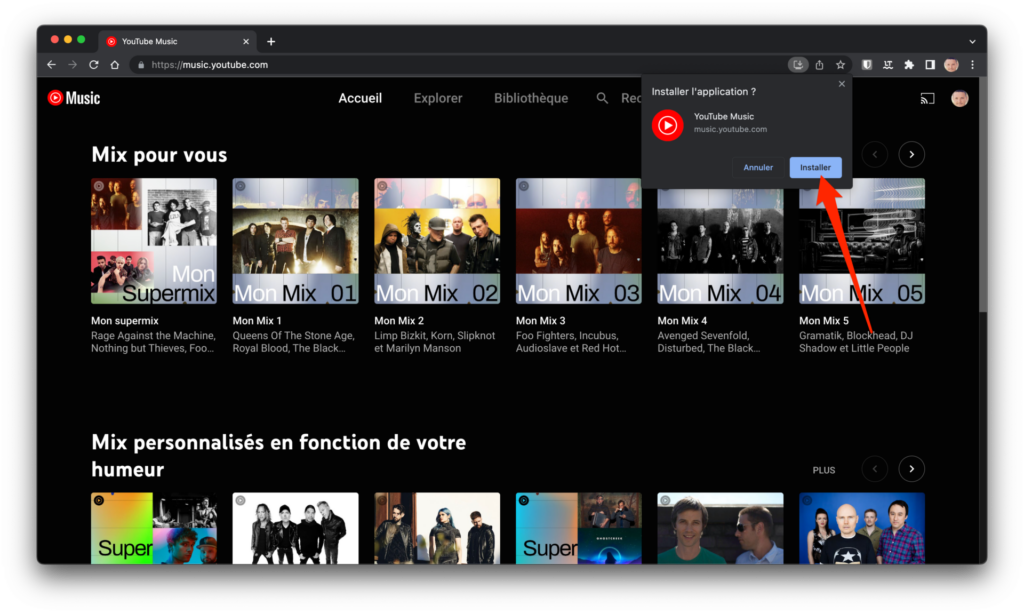
Task: Open the first green Super mood mix thumbnail
Action: coord(153,528)
